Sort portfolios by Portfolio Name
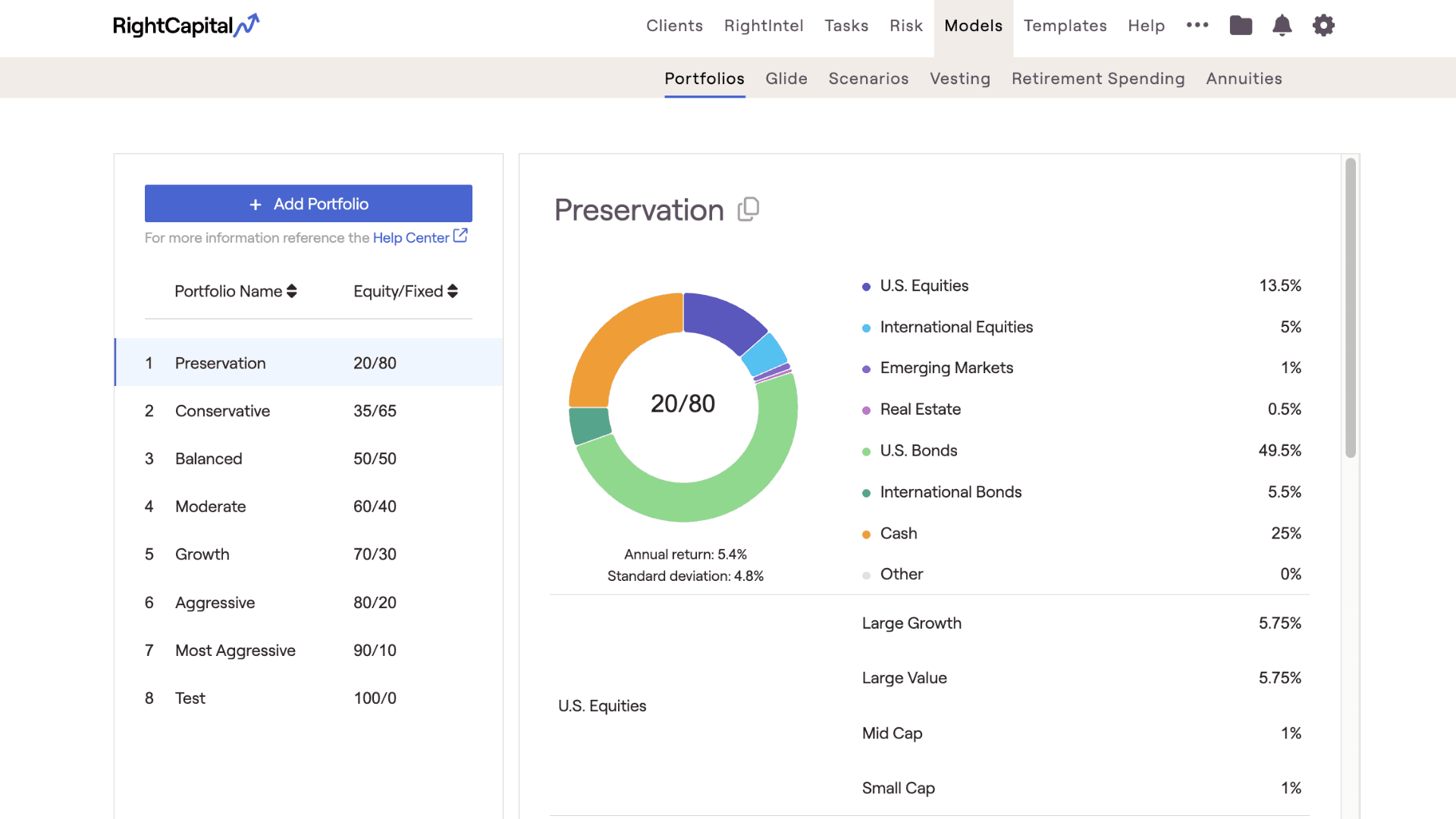 (x=291, y=291)
